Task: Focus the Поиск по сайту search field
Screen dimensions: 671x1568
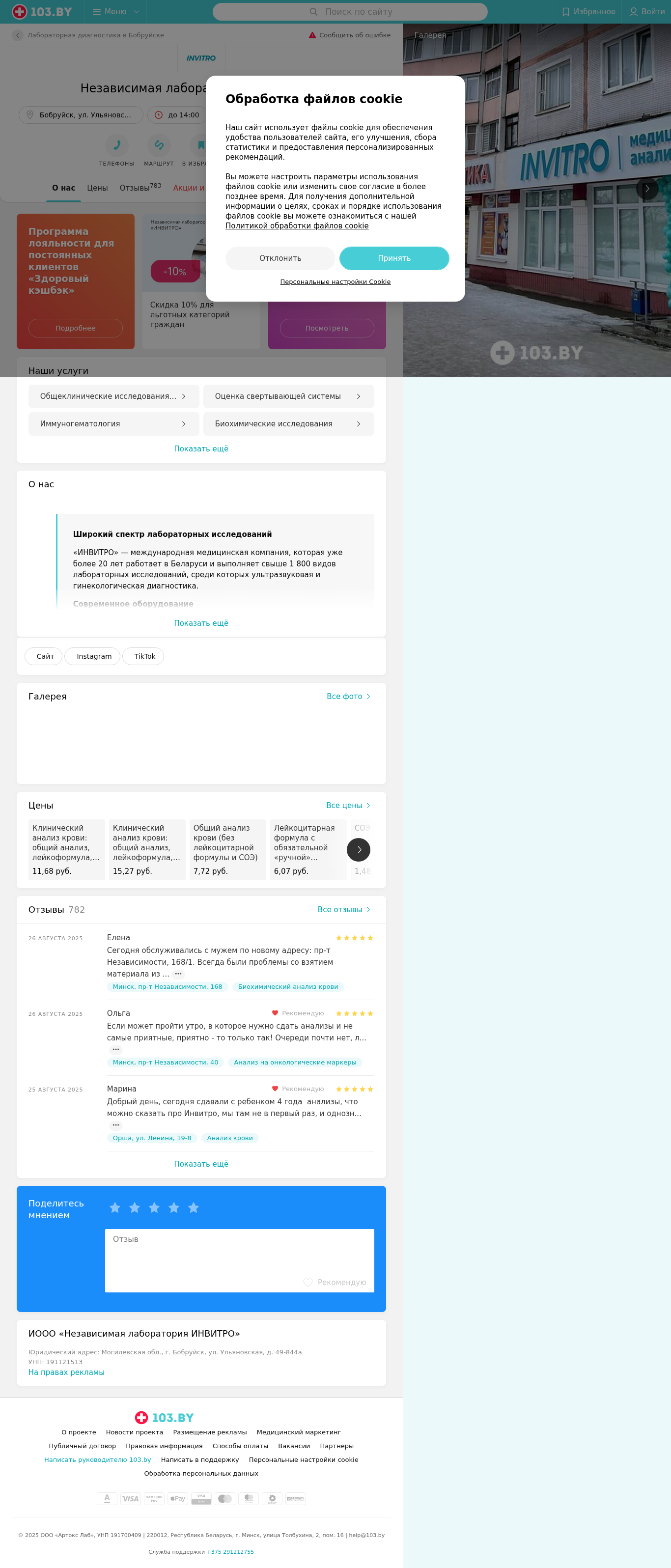Action: [350, 12]
